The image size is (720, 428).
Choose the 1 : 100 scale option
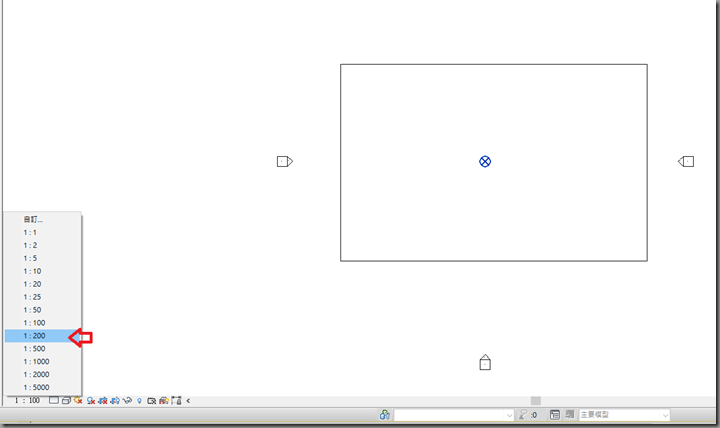pyautogui.click(x=43, y=323)
